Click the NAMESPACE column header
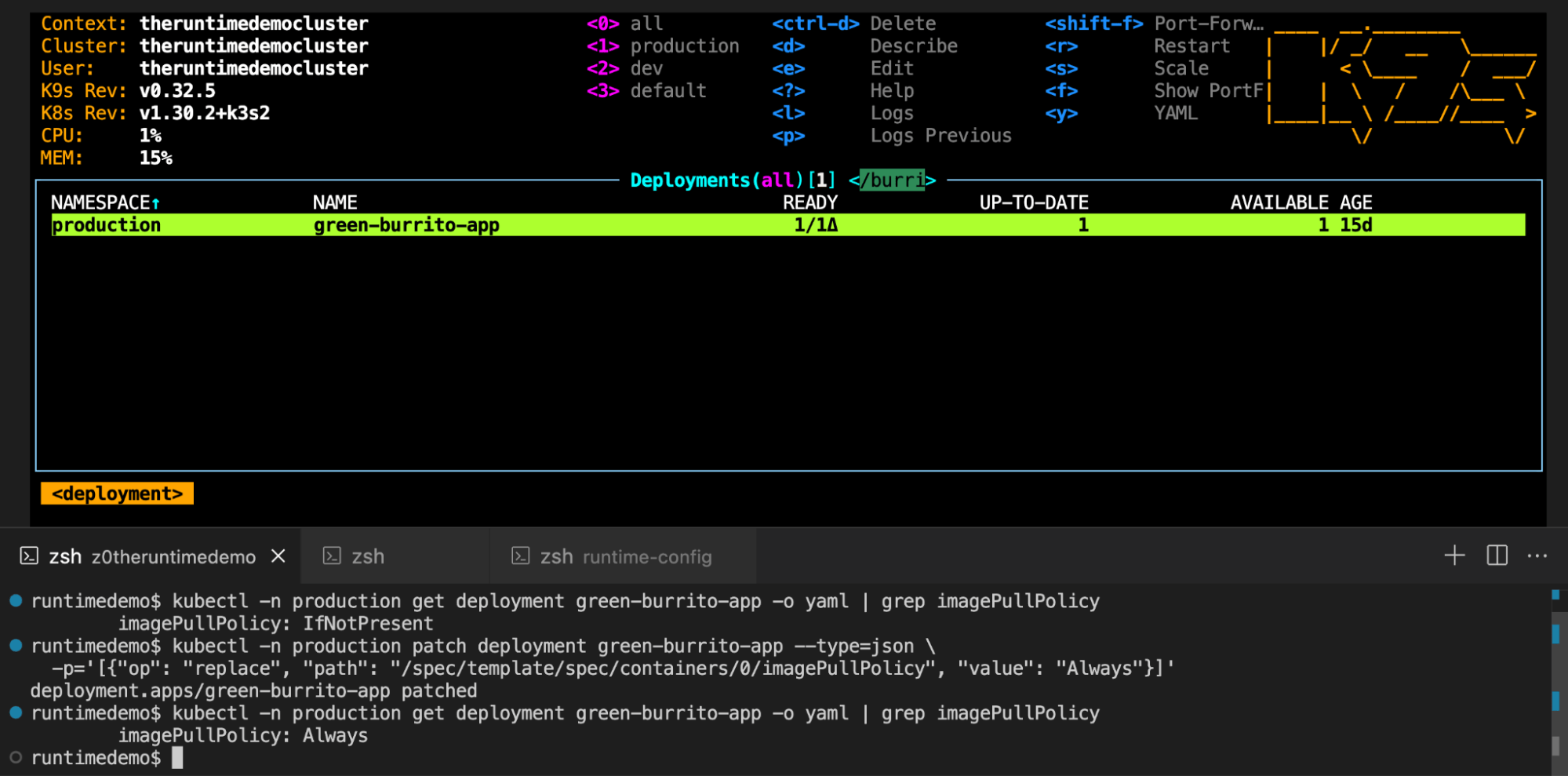 click(105, 202)
